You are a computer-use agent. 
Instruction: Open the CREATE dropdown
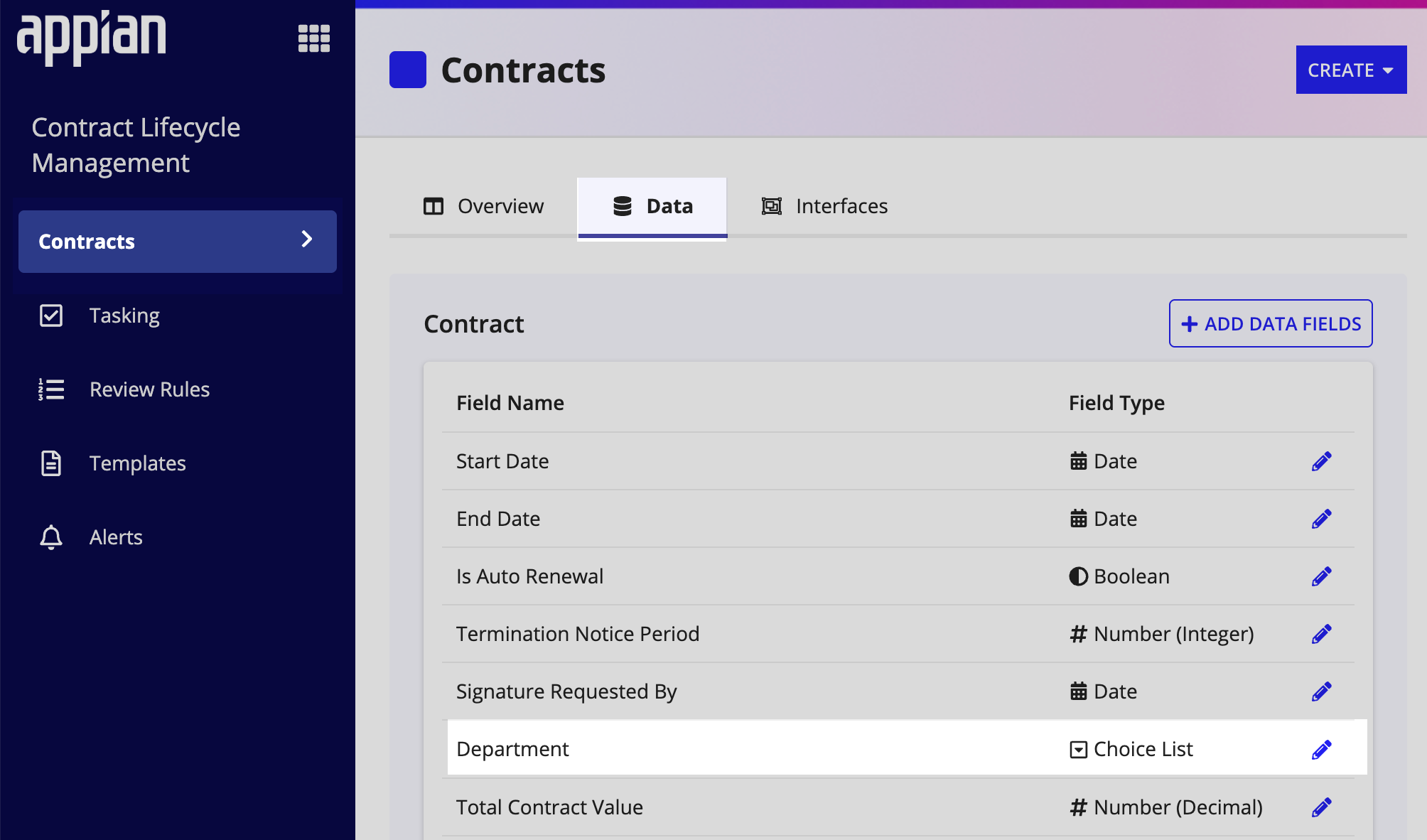click(x=1351, y=70)
